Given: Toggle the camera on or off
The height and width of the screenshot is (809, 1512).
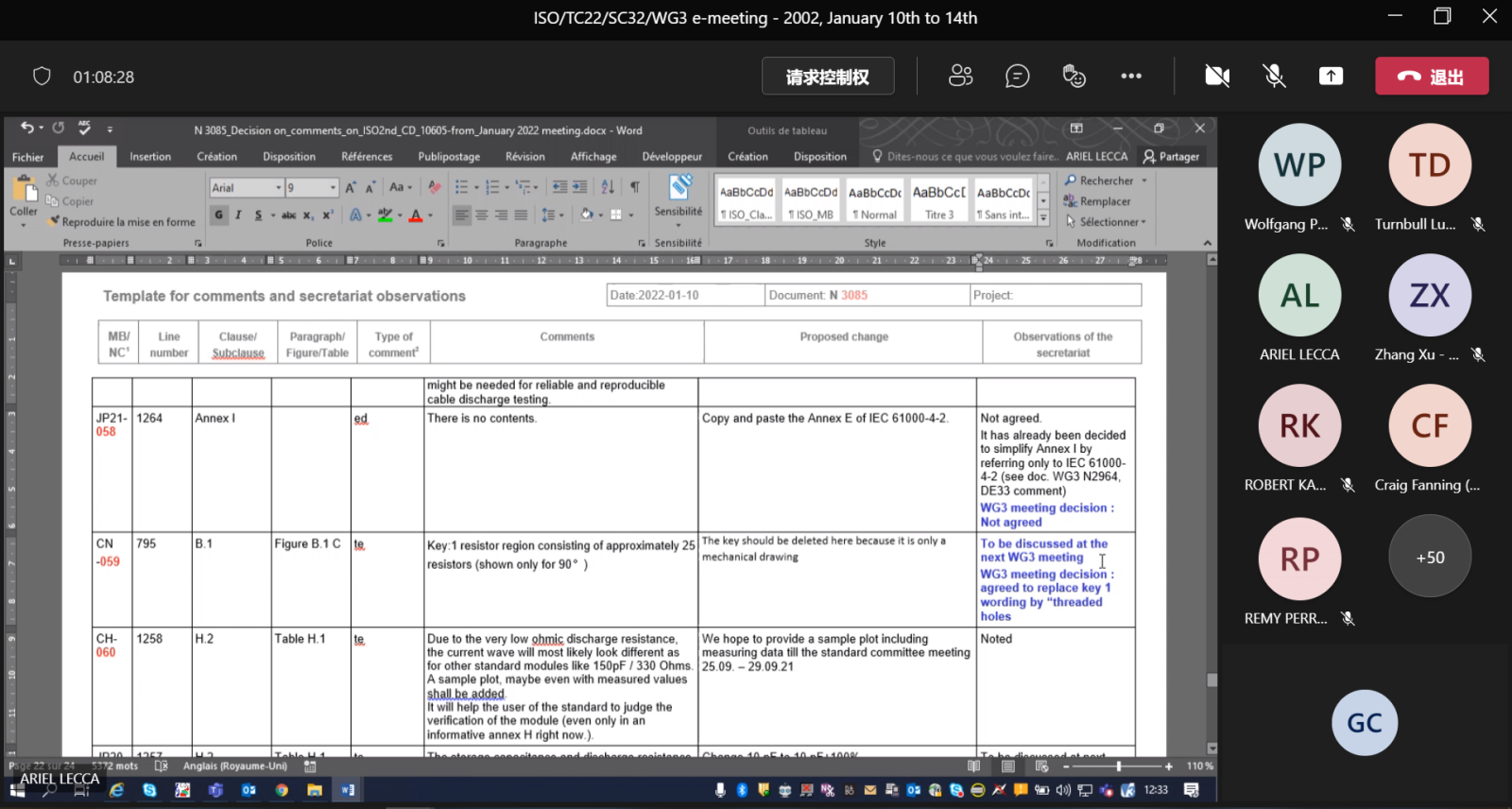Looking at the screenshot, I should click(1217, 77).
